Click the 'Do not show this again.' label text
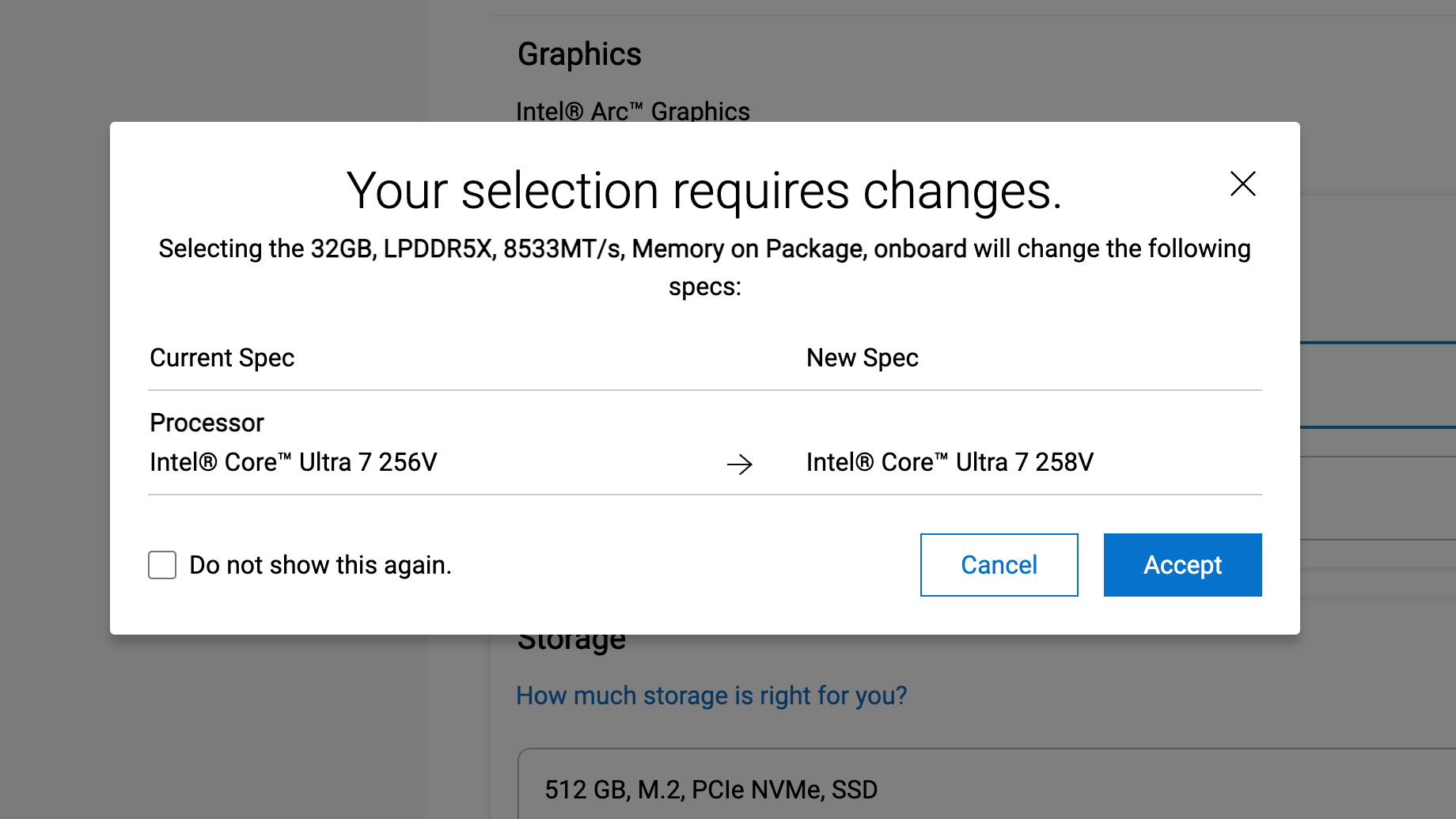 [320, 565]
